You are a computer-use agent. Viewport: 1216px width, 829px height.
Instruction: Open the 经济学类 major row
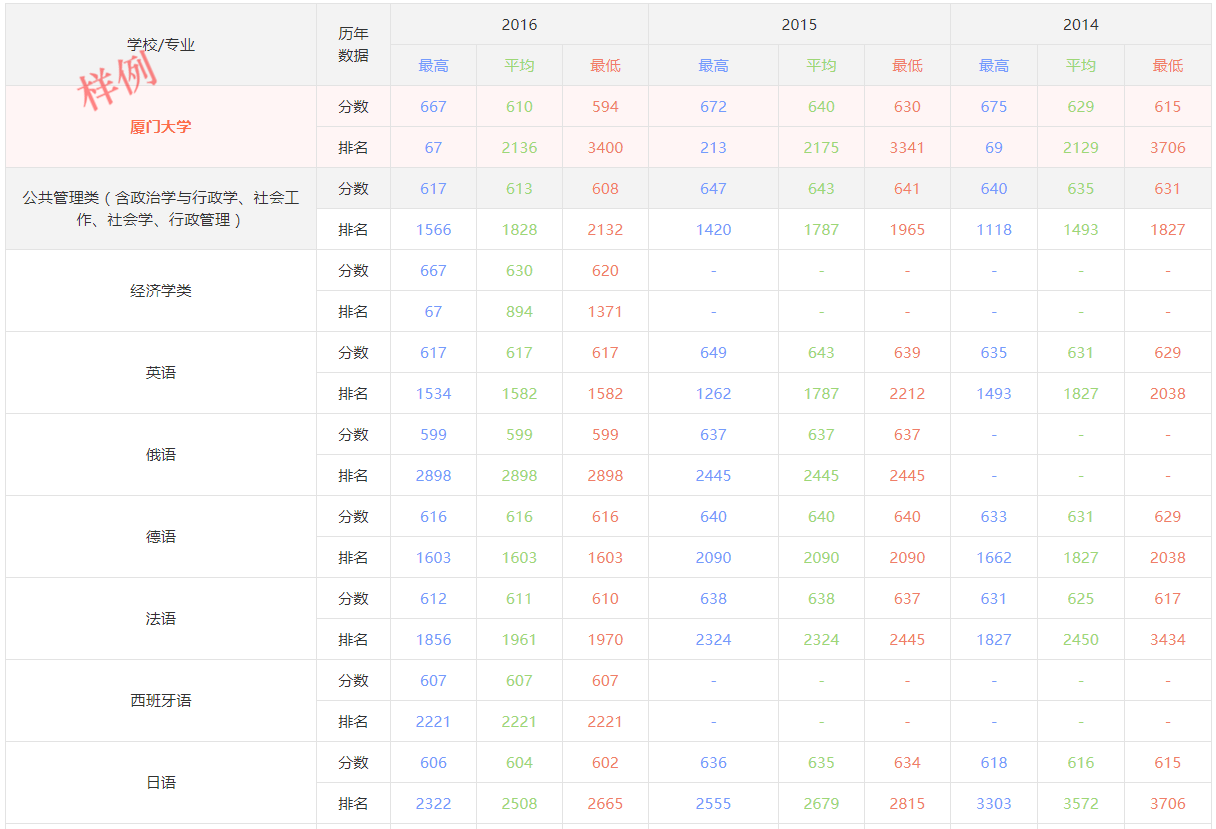[160, 291]
